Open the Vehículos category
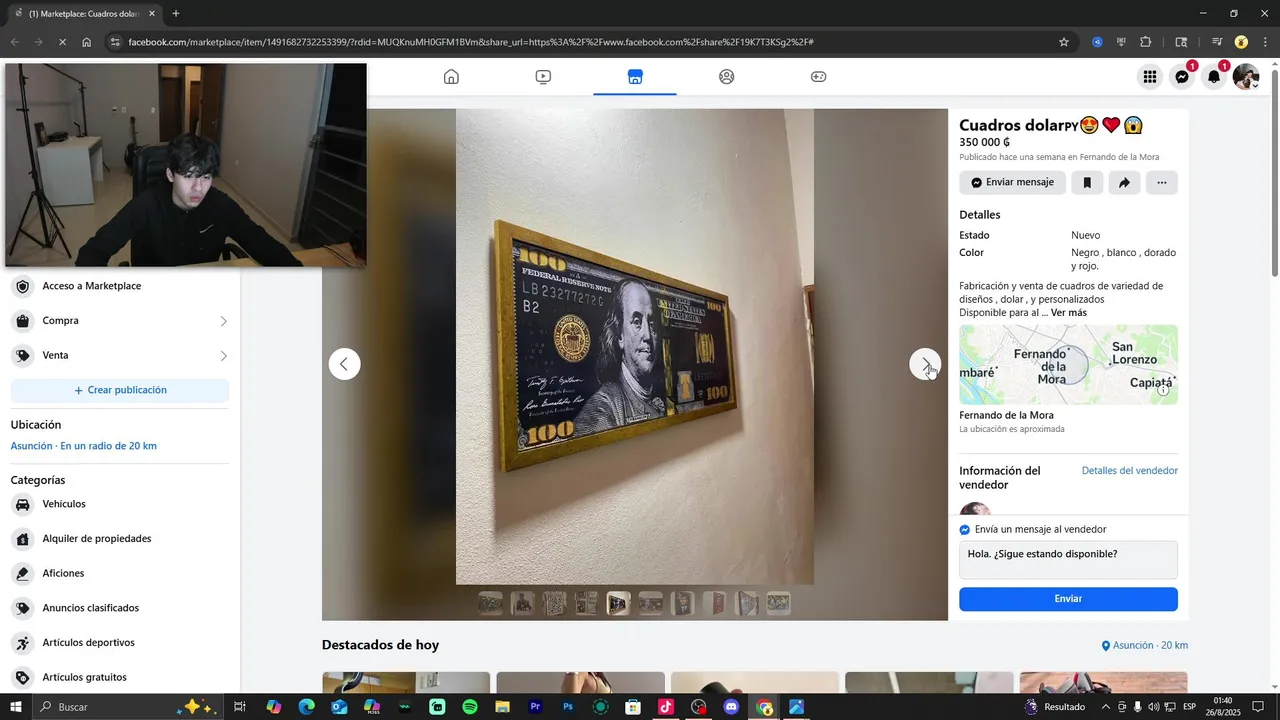Screen dimensions: 1280x720 tap(120, 504)
